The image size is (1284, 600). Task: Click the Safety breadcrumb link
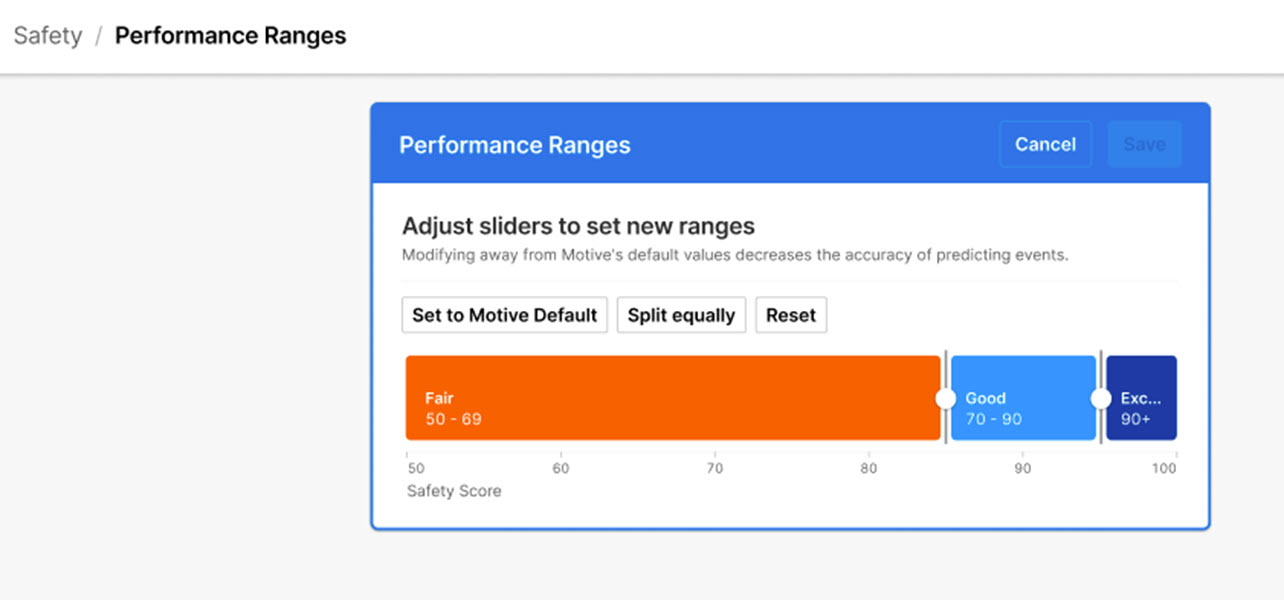(x=48, y=36)
